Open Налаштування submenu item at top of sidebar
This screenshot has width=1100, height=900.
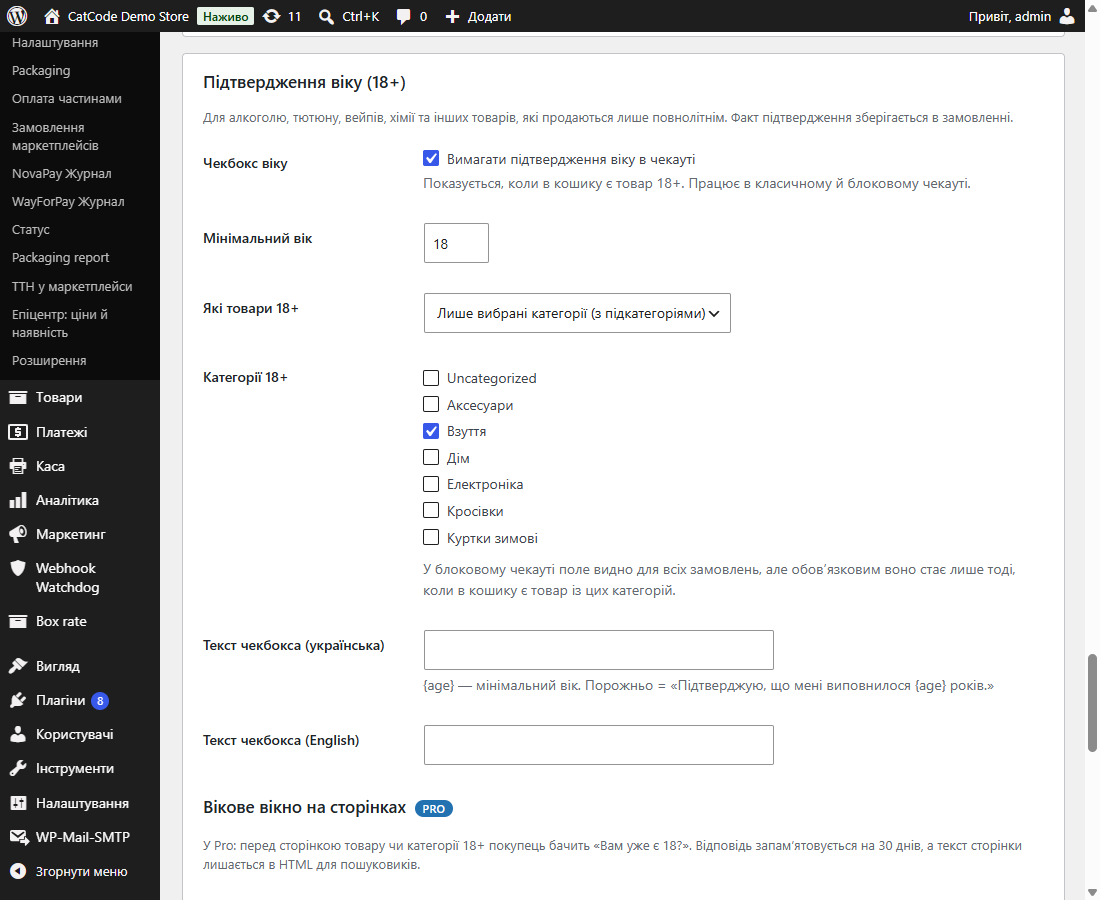(x=55, y=43)
